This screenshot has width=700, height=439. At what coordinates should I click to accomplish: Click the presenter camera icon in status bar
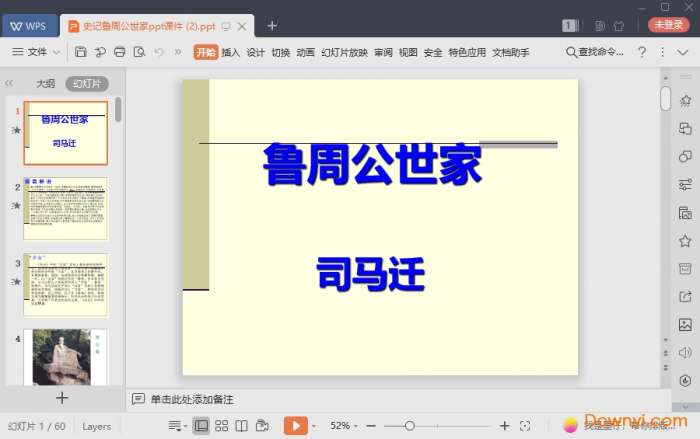point(262,426)
